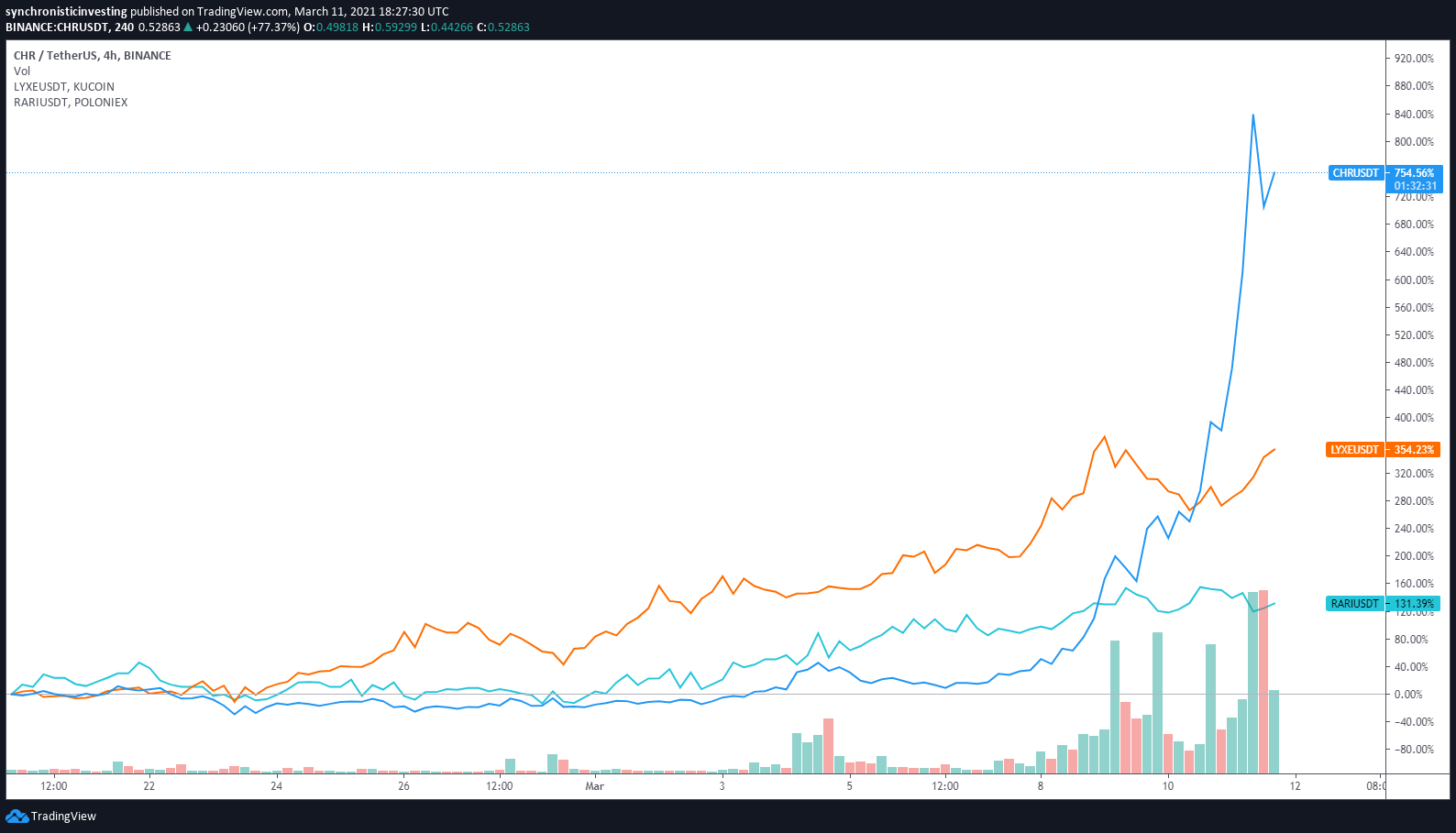The image size is (1456, 833).
Task: Click the '26' date on time axis
Action: [x=404, y=786]
